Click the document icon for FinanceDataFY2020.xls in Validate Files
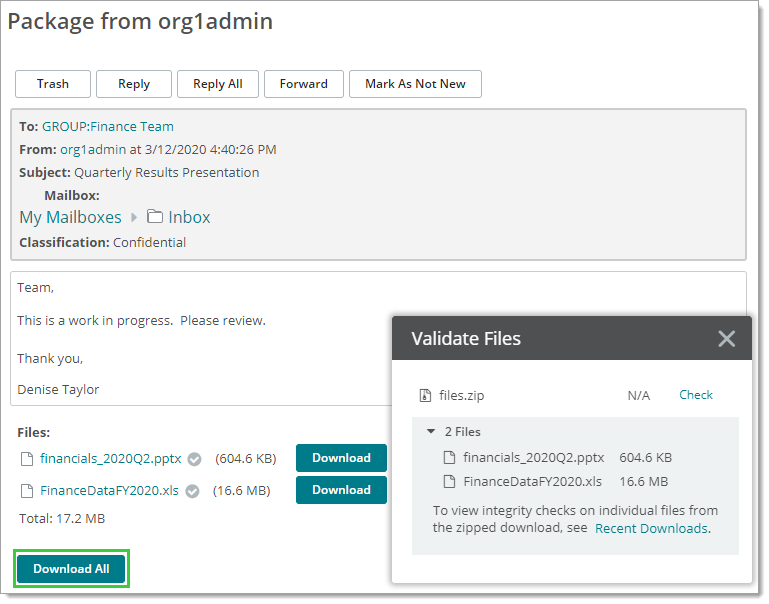Image resolution: width=769 pixels, height=604 pixels. (449, 481)
